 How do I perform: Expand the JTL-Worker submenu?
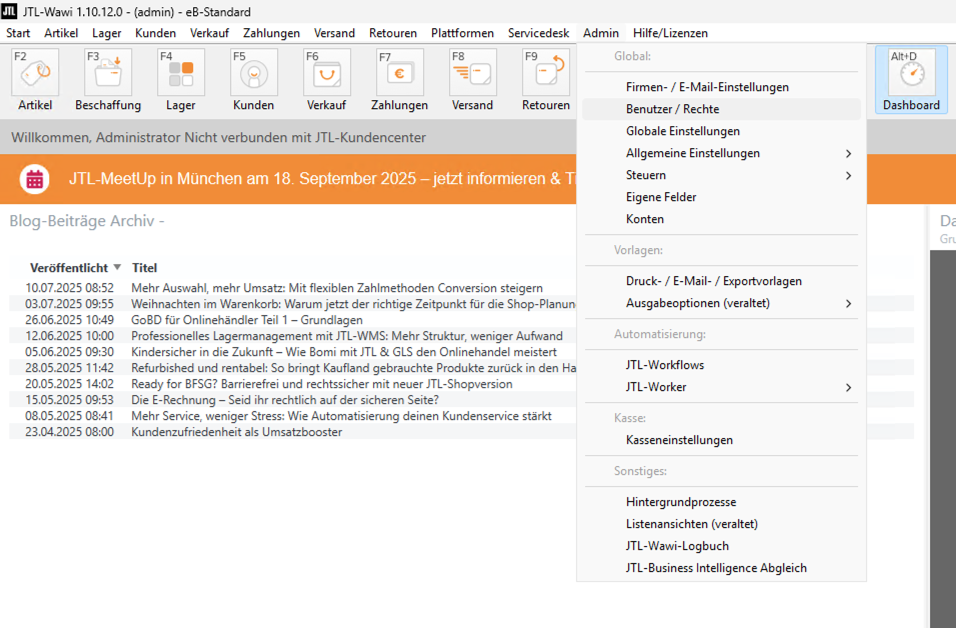pyautogui.click(x=721, y=387)
